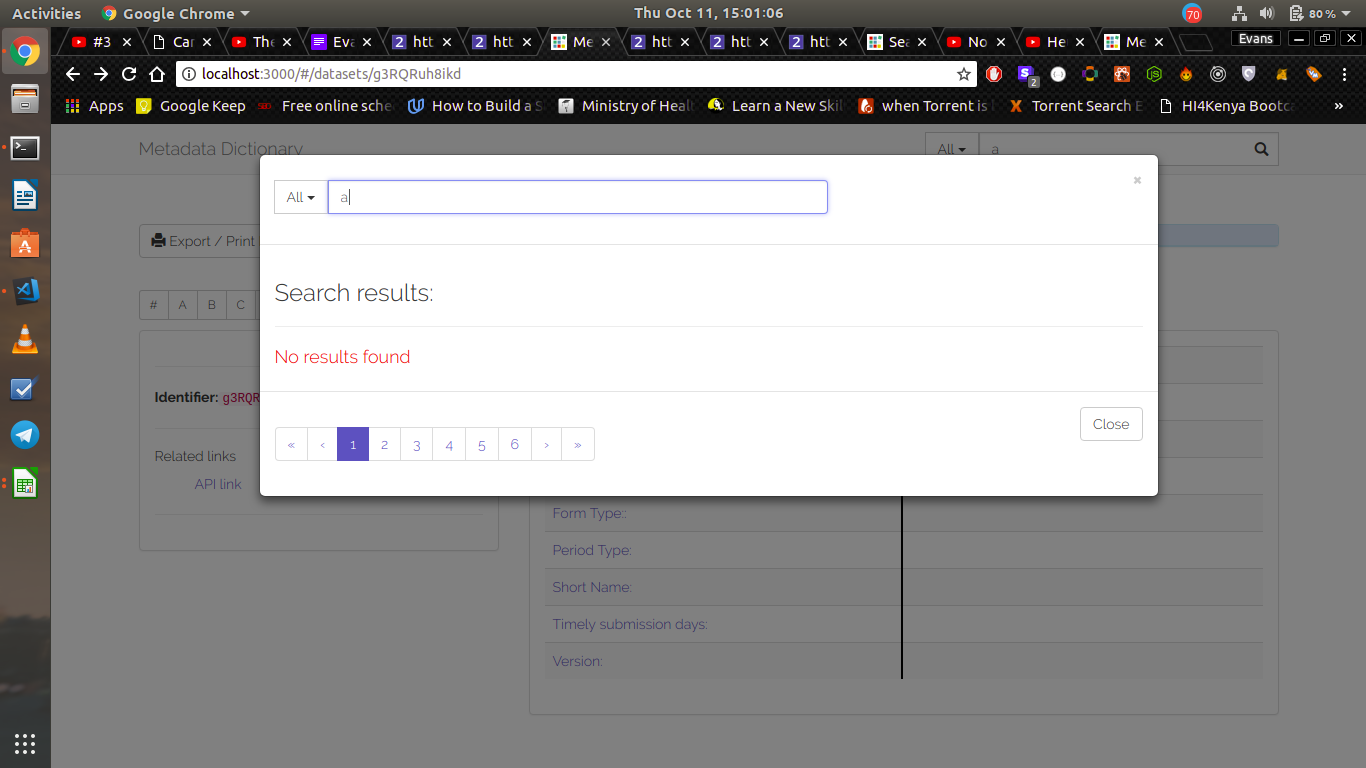Image resolution: width=1366 pixels, height=768 pixels.
Task: Click the Close button in search modal
Action: click(1111, 424)
